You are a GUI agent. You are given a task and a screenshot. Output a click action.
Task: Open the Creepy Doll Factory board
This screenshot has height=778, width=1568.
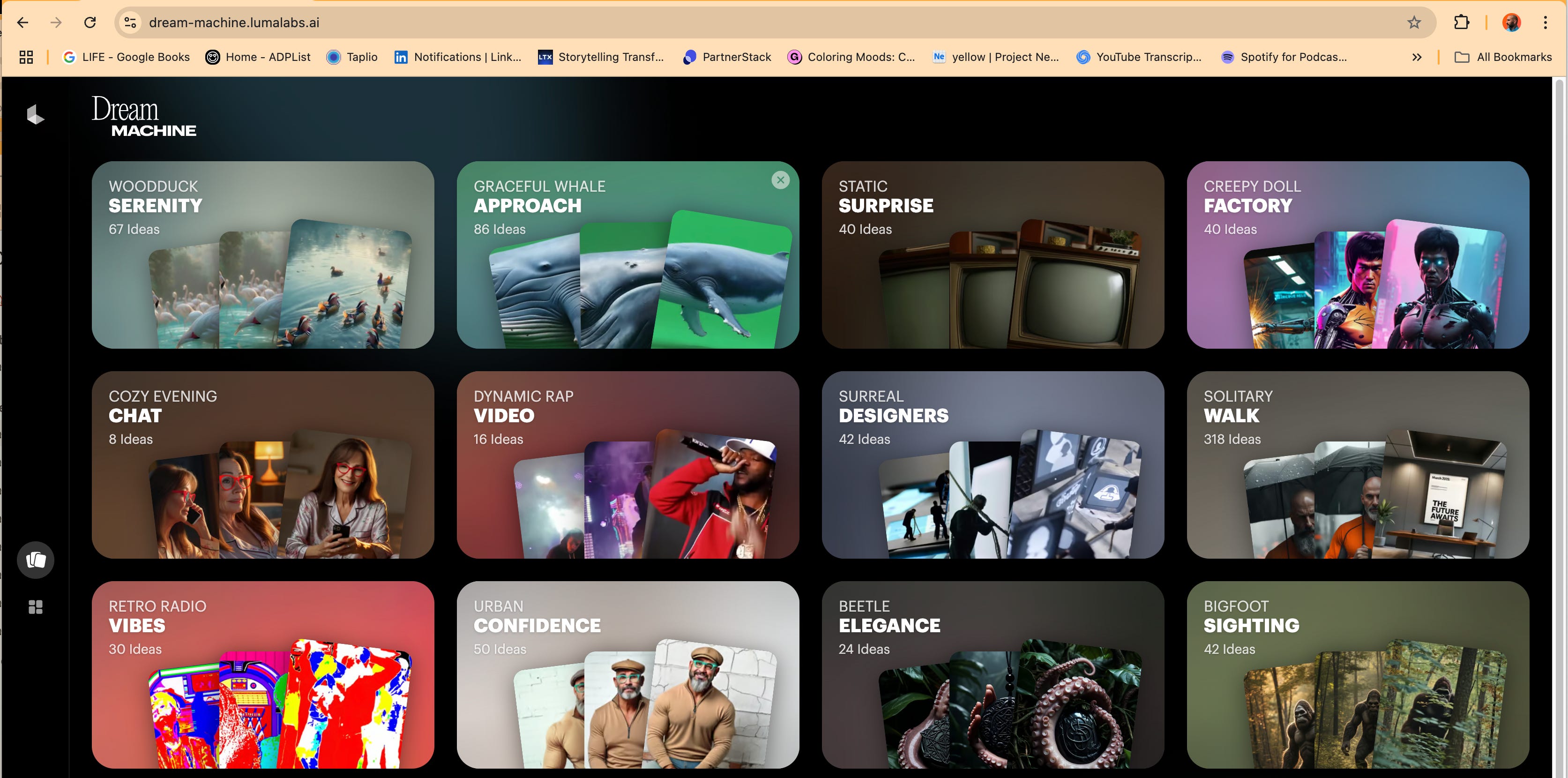click(x=1358, y=254)
